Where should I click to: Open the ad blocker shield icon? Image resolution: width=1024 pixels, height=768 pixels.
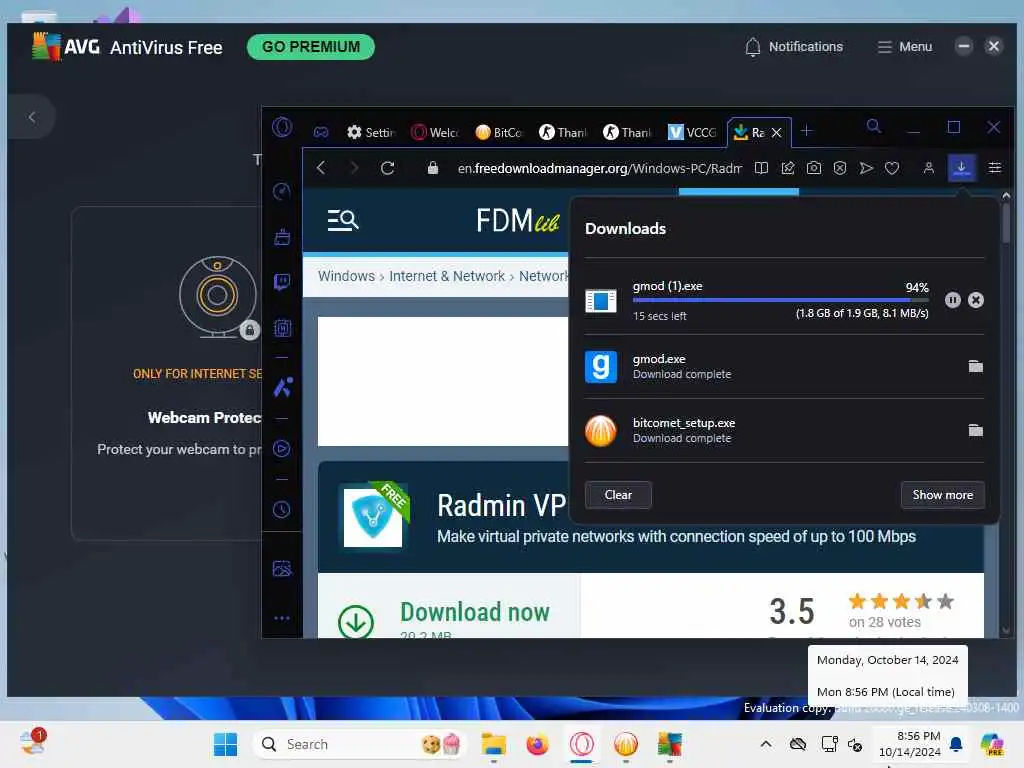(x=840, y=168)
